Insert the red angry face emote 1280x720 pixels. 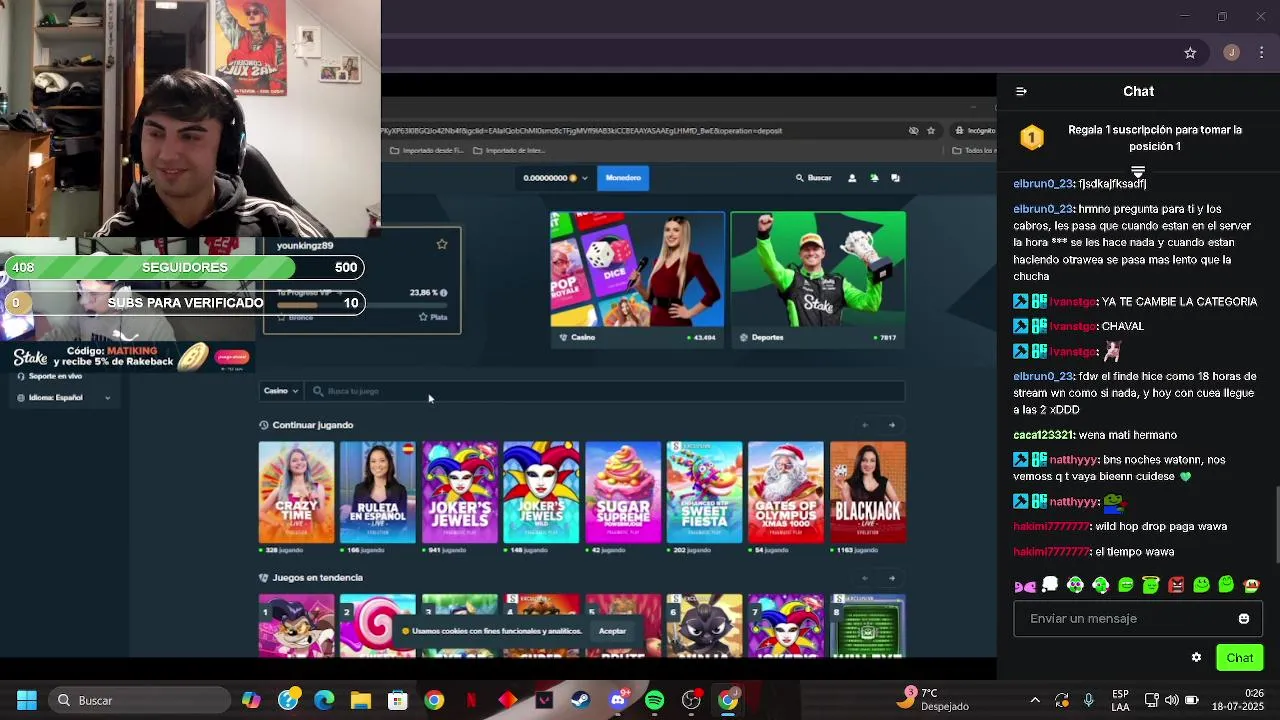click(x=1176, y=585)
